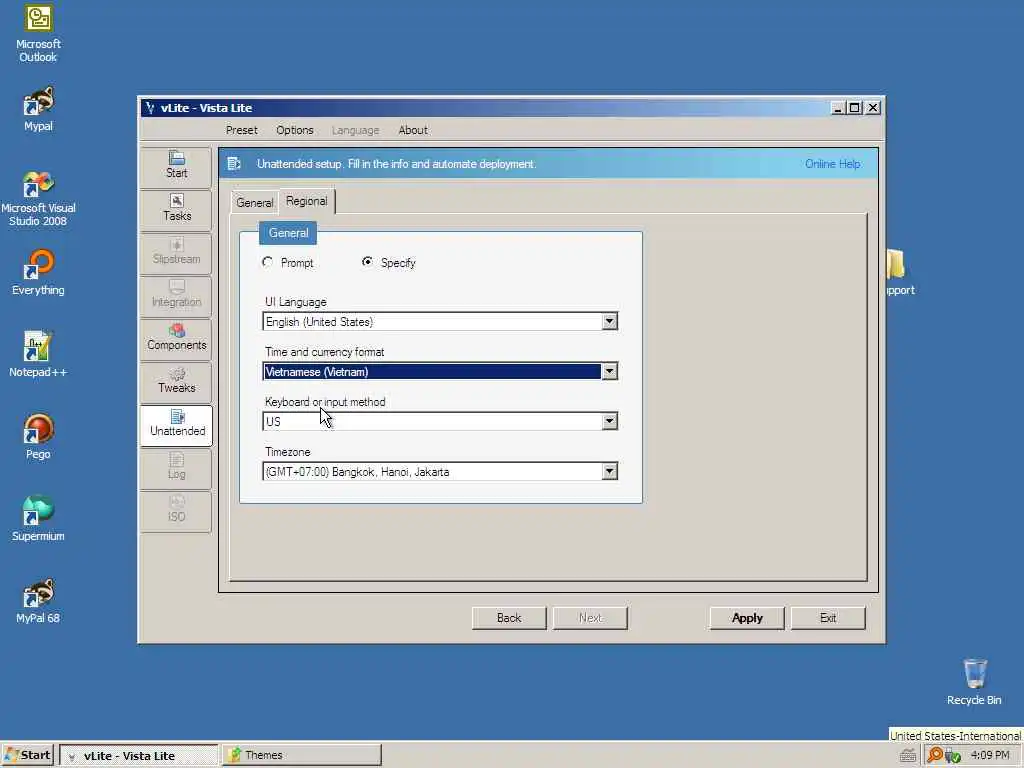Open the Online Help link
This screenshot has width=1024, height=768.
[832, 164]
